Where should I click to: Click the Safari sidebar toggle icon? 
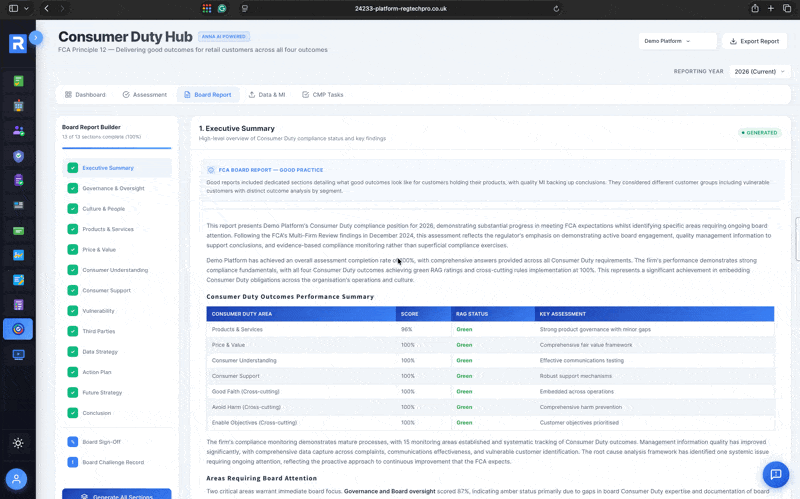[14, 8]
